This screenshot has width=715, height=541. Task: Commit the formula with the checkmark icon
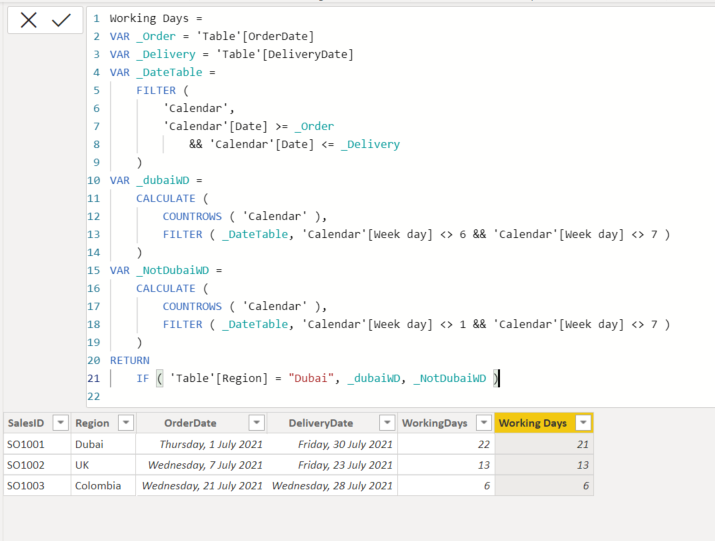coord(61,20)
